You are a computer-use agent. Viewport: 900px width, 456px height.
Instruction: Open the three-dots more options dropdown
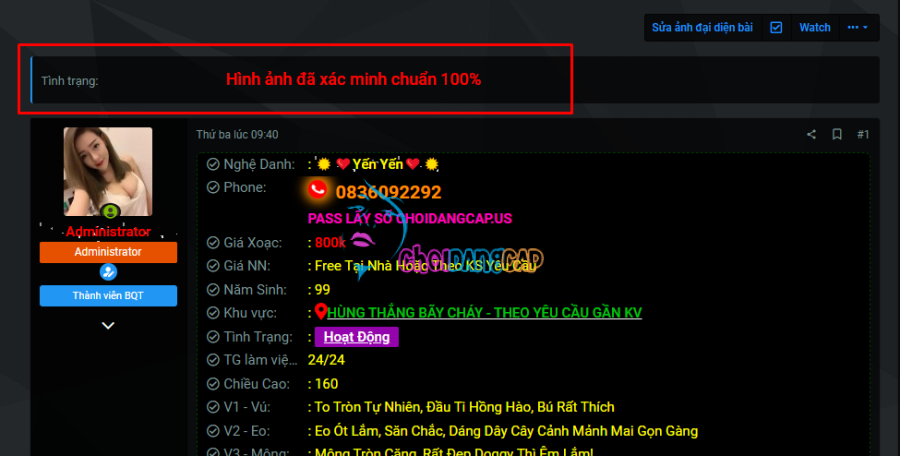pos(858,28)
